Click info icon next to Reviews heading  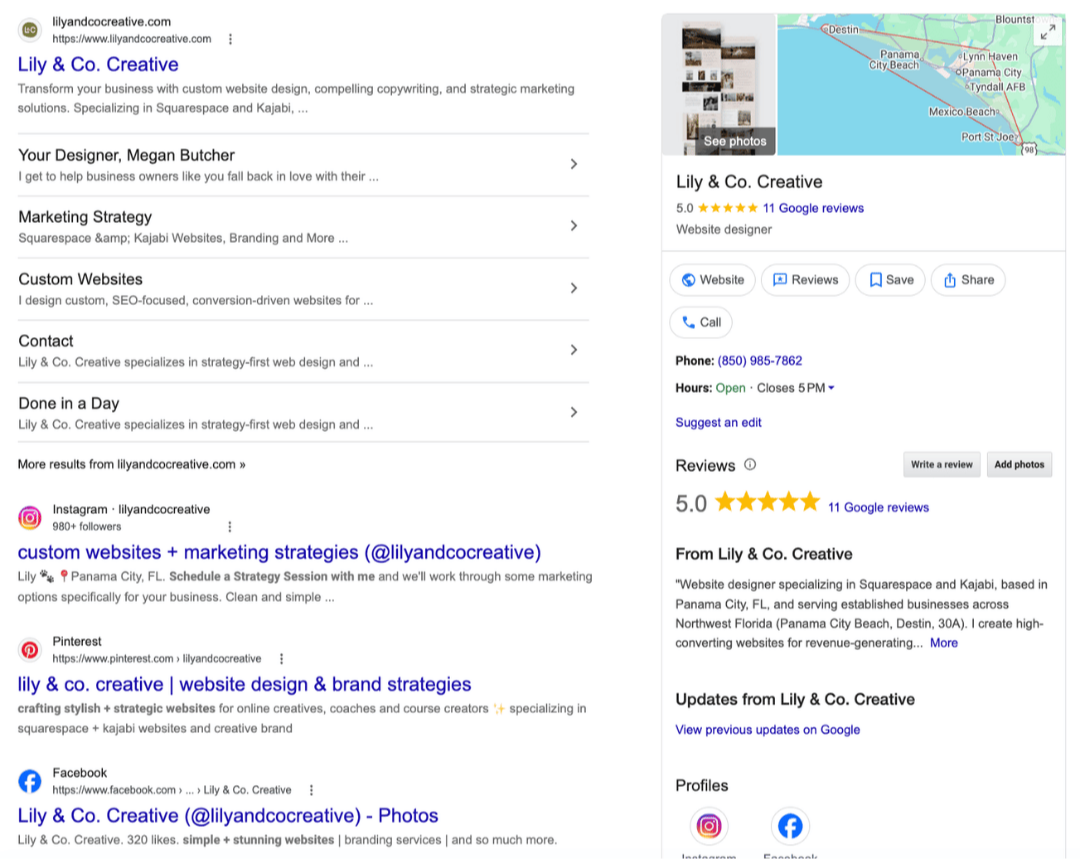tap(750, 465)
